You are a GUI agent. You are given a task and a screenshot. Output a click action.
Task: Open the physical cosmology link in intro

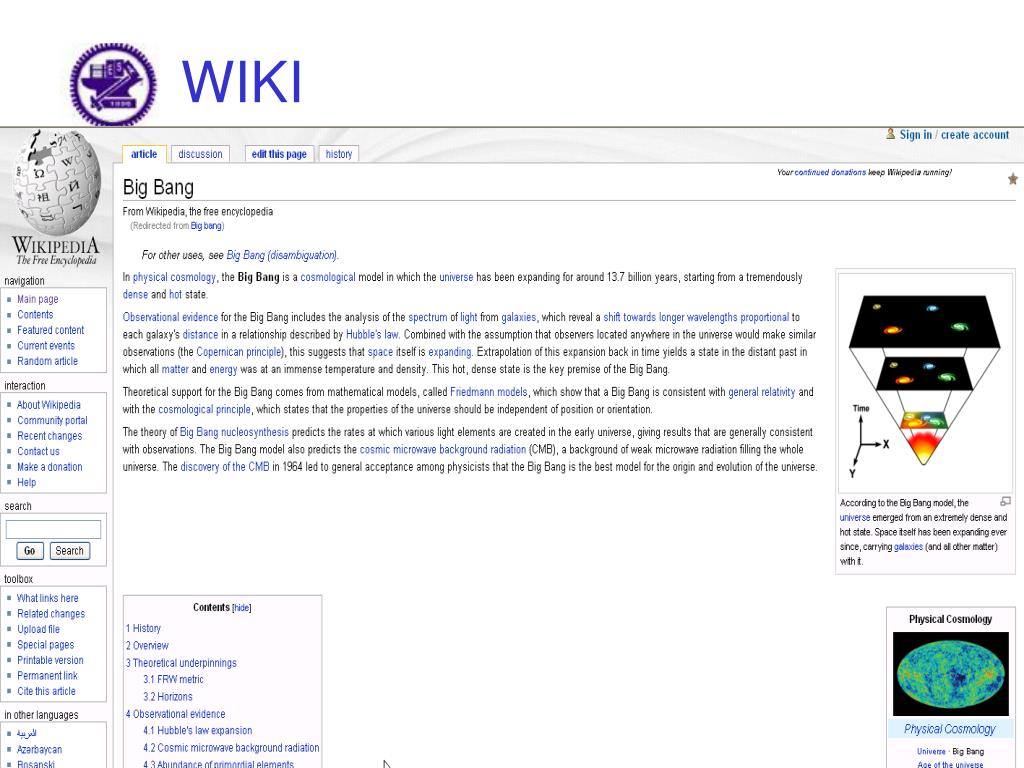point(174,278)
